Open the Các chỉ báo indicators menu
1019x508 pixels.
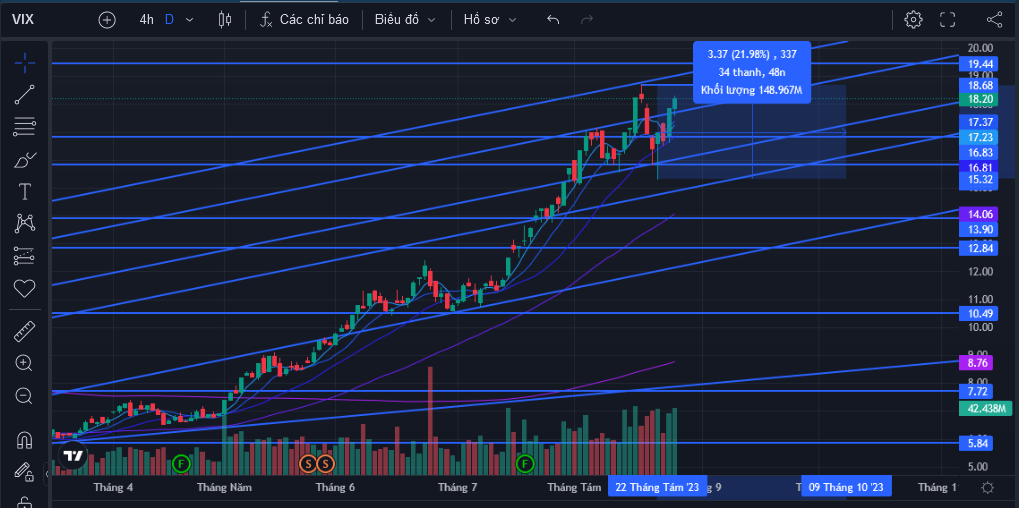(x=305, y=19)
